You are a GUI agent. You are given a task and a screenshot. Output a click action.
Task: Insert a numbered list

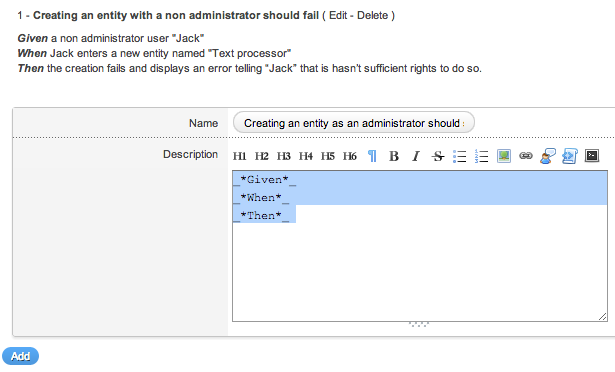482,156
